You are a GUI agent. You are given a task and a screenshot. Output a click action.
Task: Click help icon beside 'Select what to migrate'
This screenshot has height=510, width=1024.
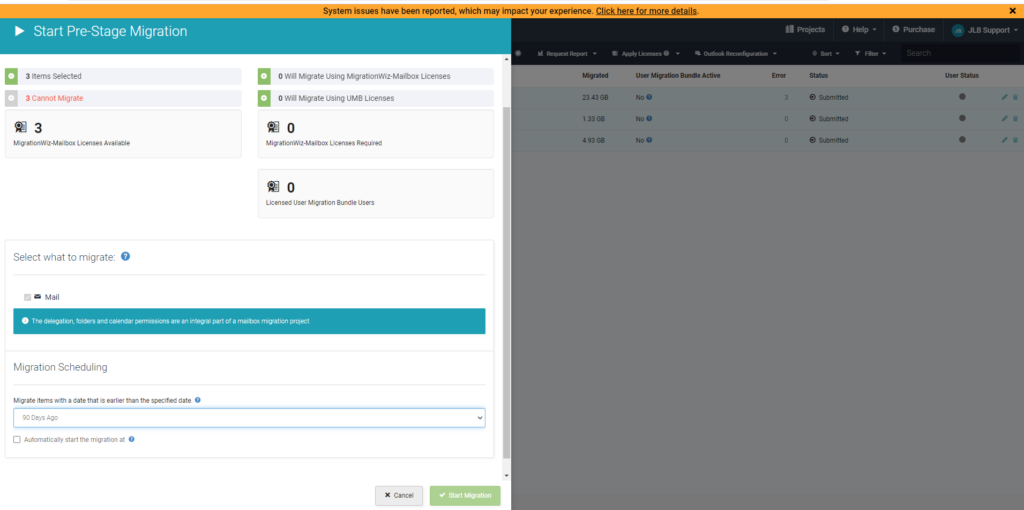[x=125, y=257]
